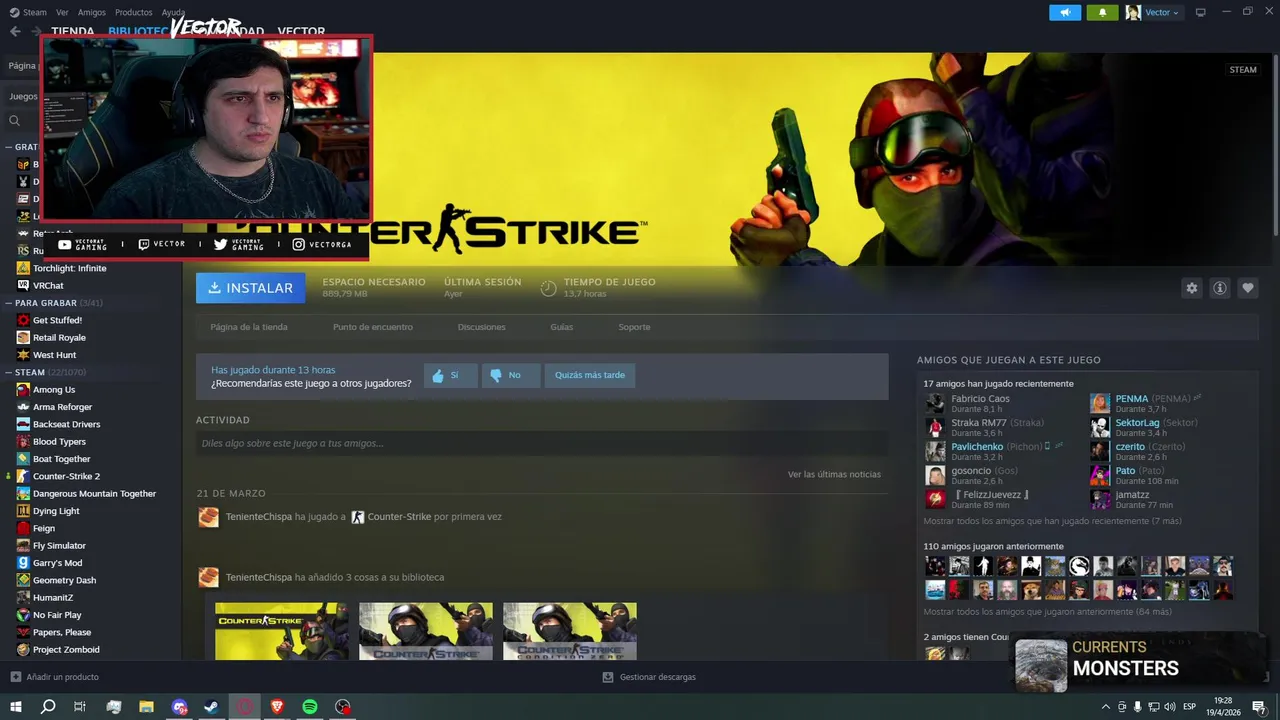This screenshot has width=1280, height=720.
Task: Open Fabricio Caos friend profile
Action: click(980, 398)
